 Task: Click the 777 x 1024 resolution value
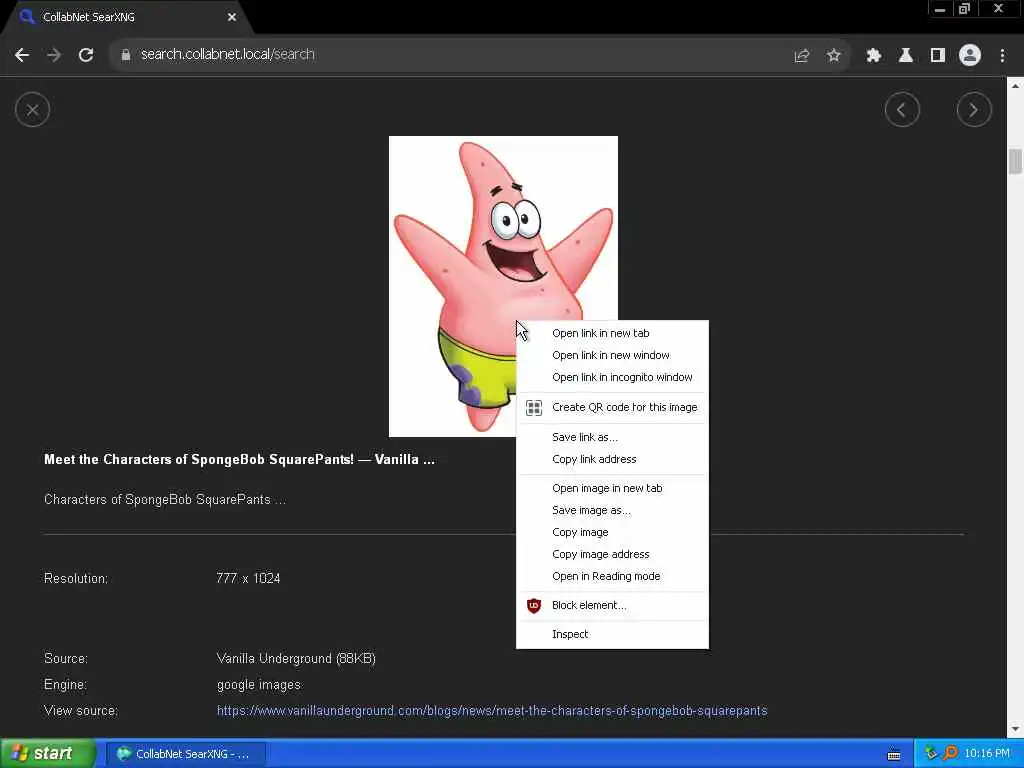248,579
